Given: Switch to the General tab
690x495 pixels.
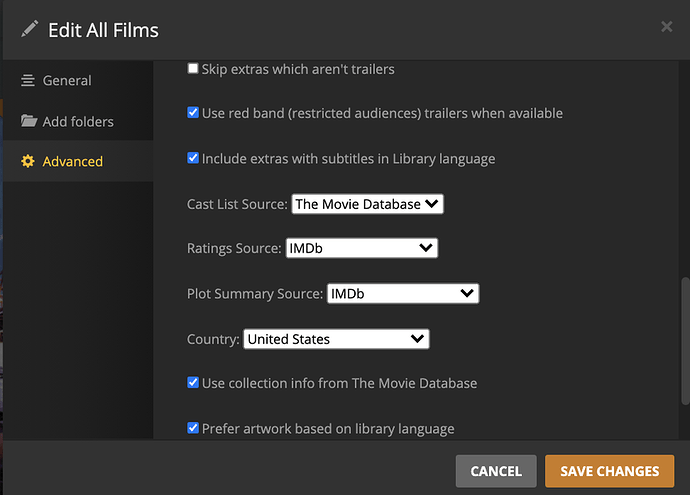Looking at the screenshot, I should click(67, 81).
